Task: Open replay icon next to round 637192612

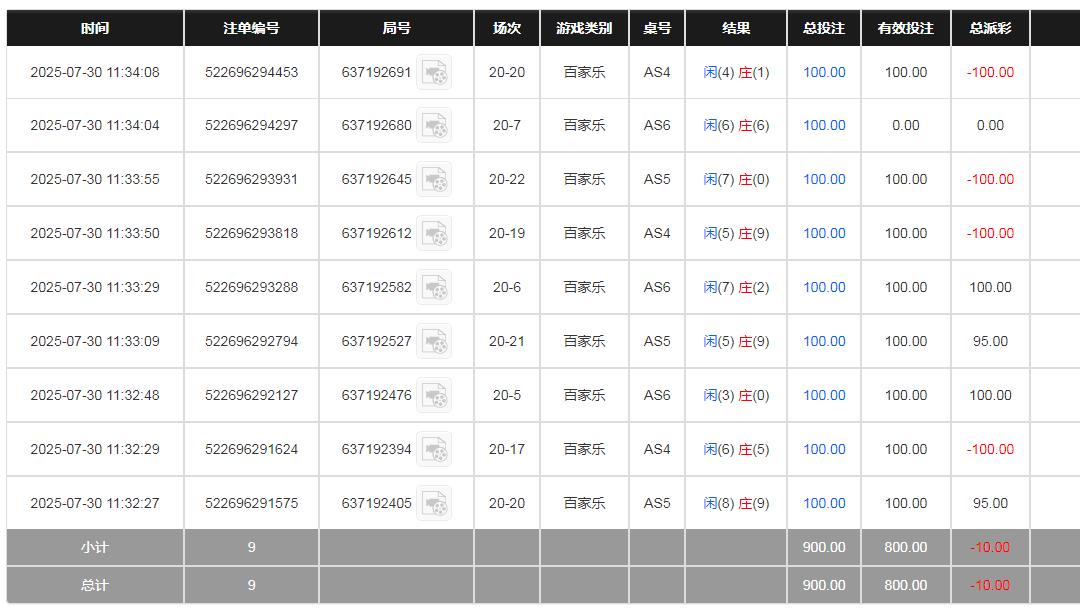Action: (x=434, y=234)
